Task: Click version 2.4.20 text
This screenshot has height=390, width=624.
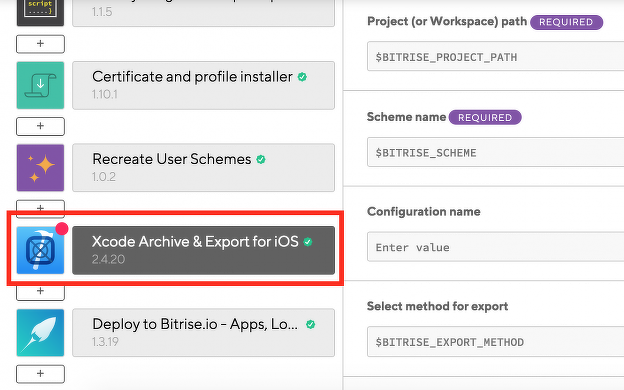Action: (108, 259)
